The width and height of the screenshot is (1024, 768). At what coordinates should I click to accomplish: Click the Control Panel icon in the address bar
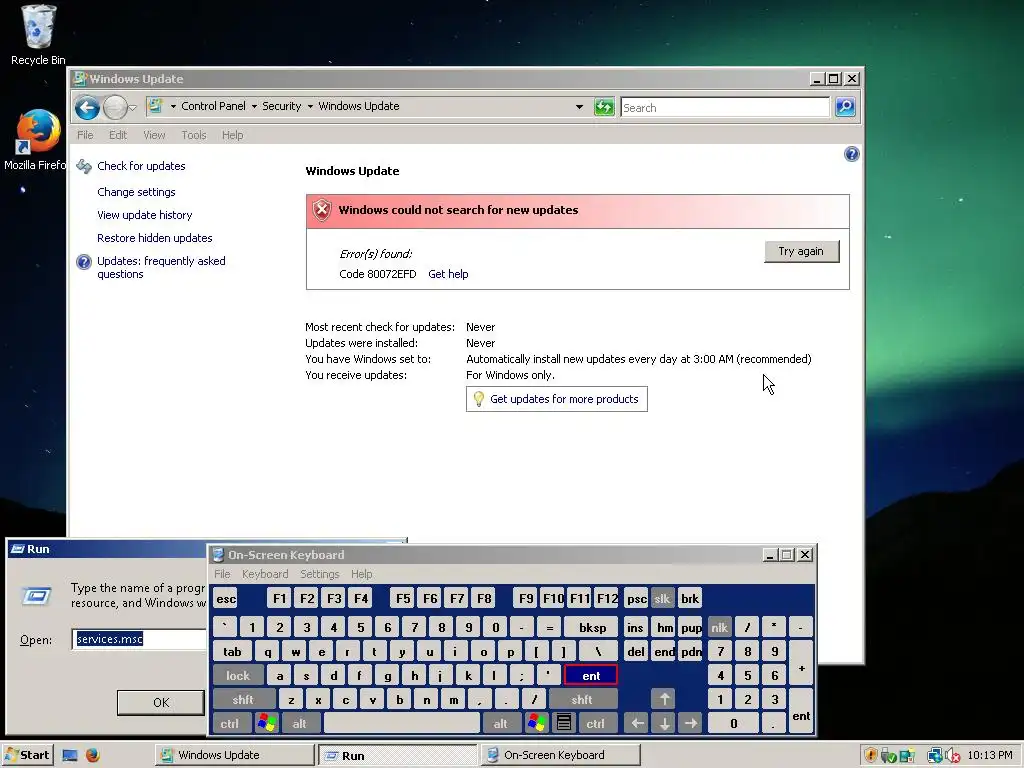[155, 106]
